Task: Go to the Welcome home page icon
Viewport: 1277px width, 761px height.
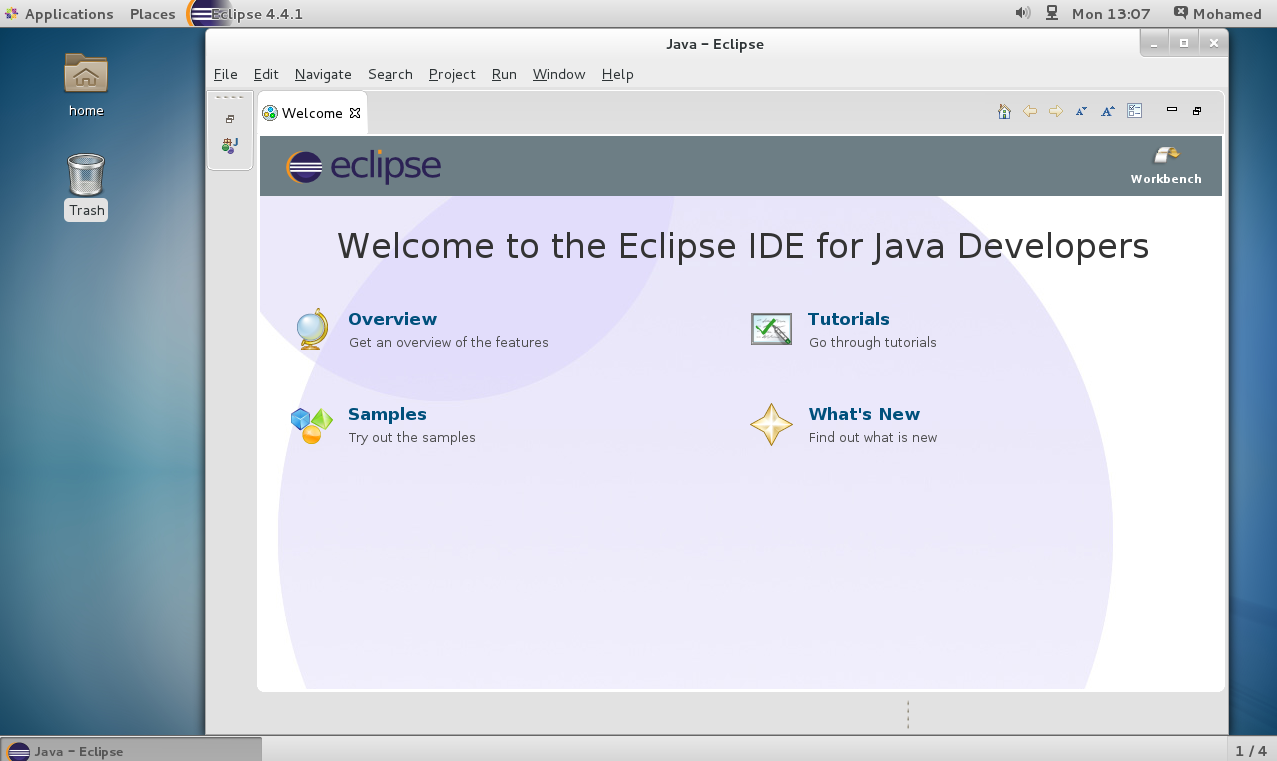Action: [1004, 111]
